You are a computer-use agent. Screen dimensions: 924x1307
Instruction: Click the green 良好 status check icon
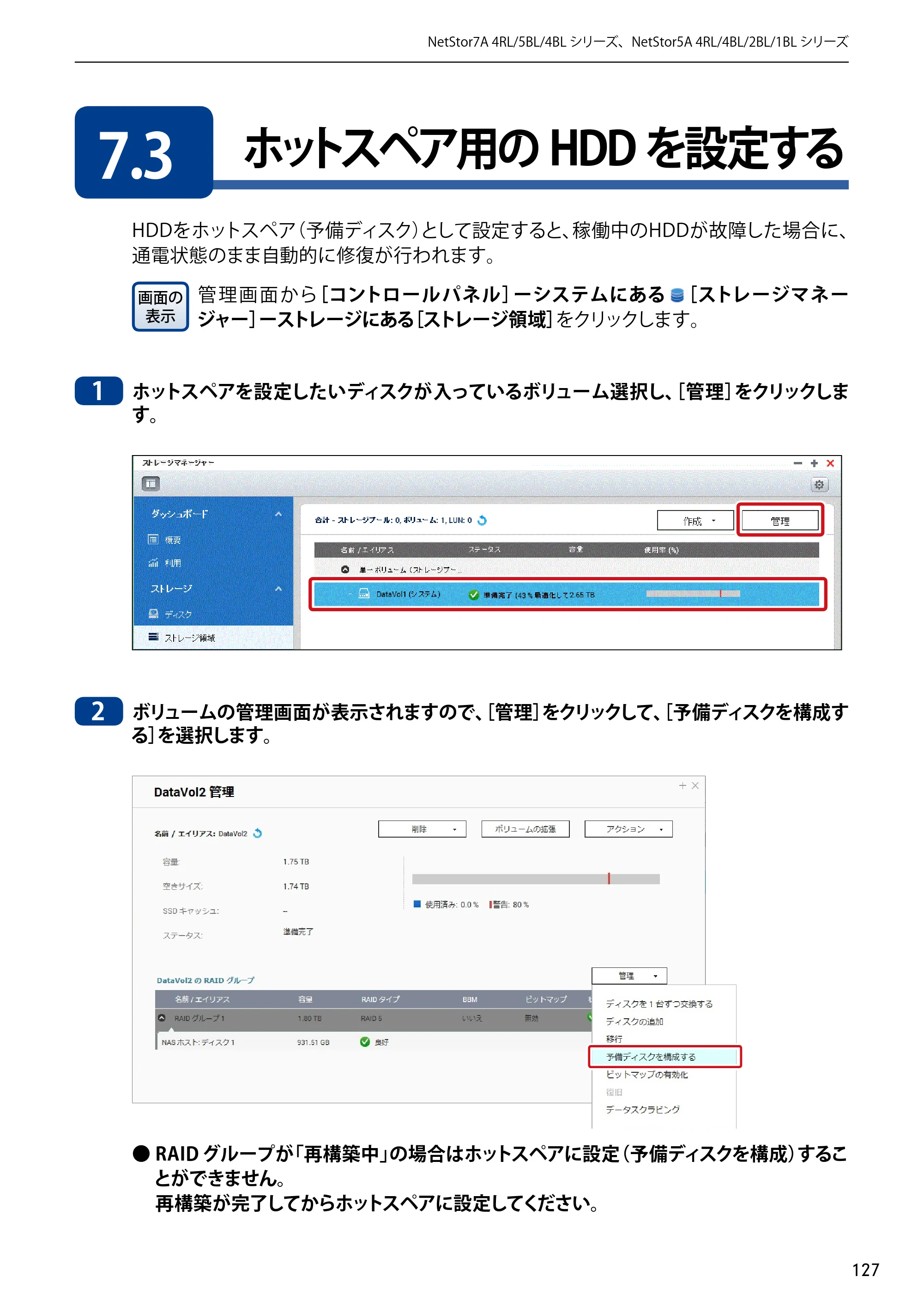[x=365, y=1042]
